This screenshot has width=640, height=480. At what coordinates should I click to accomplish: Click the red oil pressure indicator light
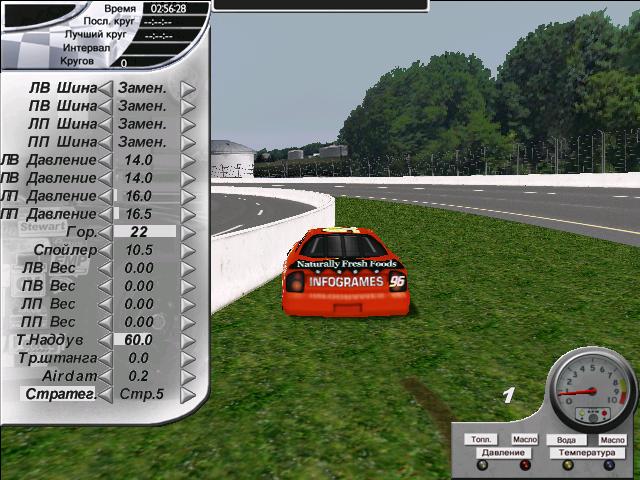pos(525,464)
